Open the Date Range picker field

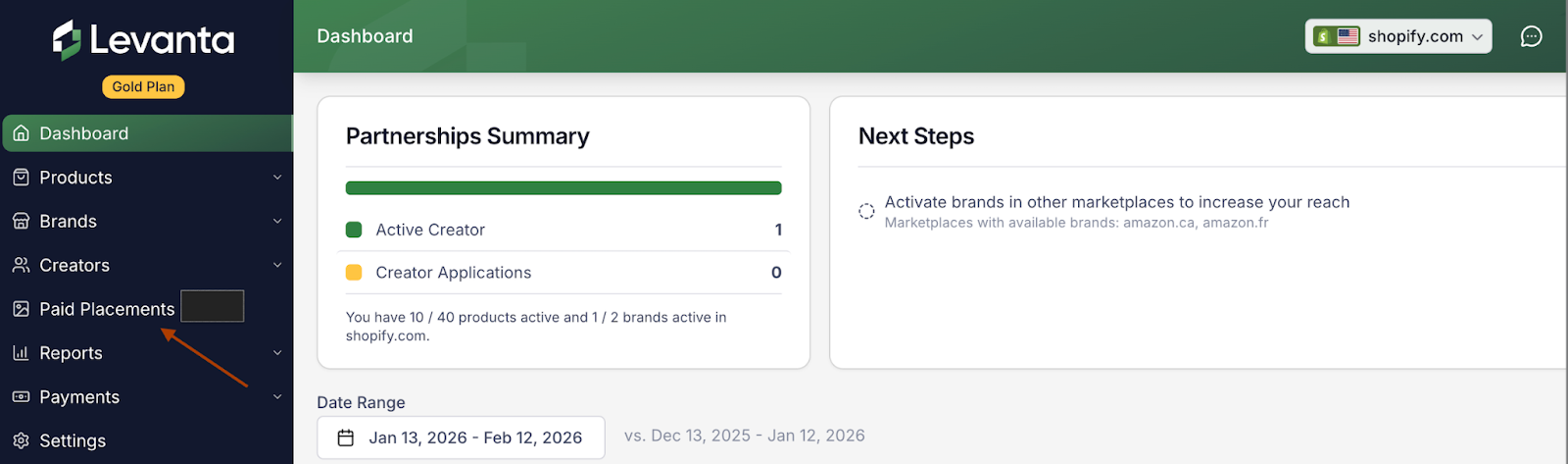[x=461, y=438]
